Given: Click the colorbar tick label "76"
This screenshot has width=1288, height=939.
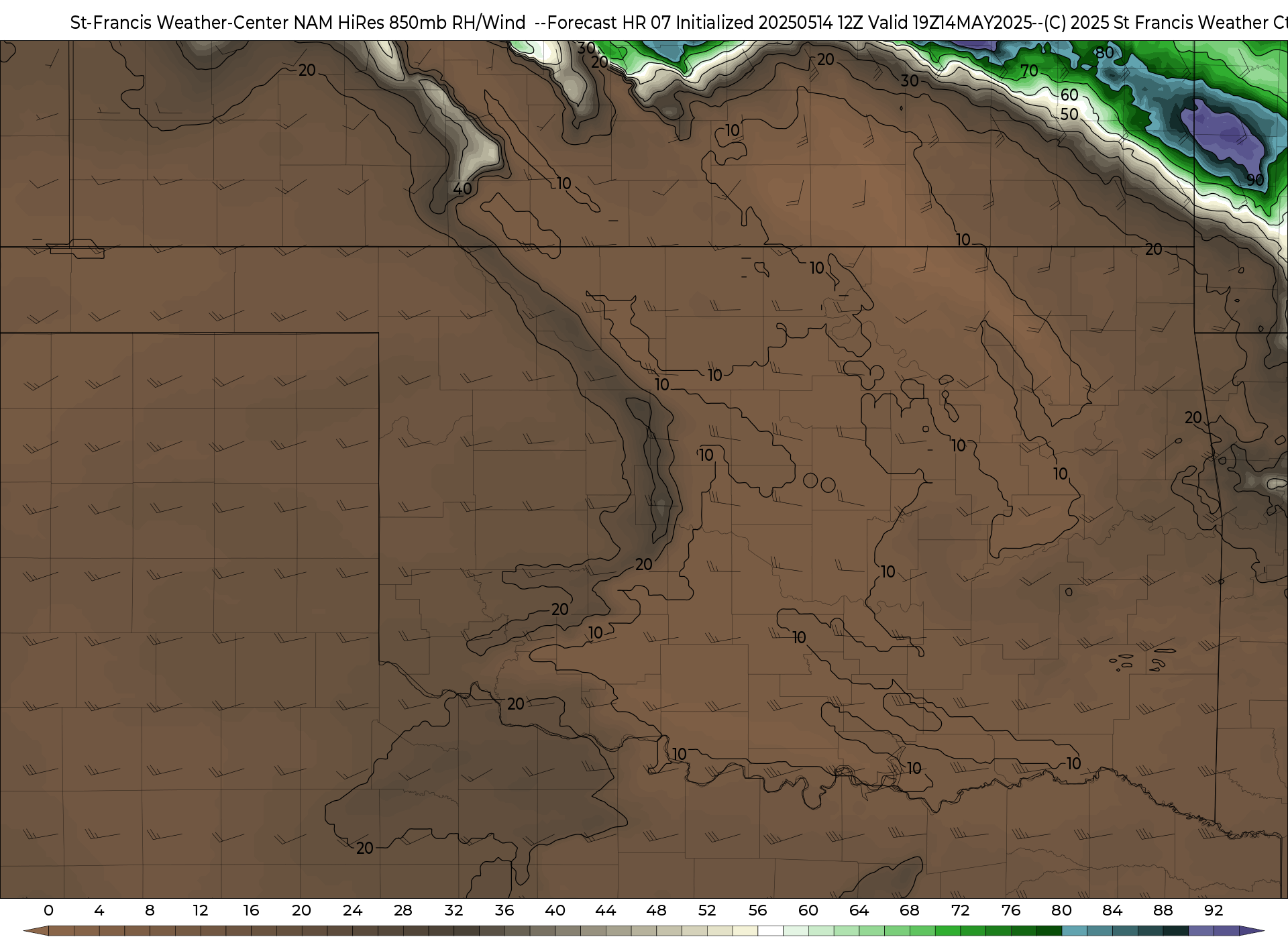Looking at the screenshot, I should coord(1011,910).
